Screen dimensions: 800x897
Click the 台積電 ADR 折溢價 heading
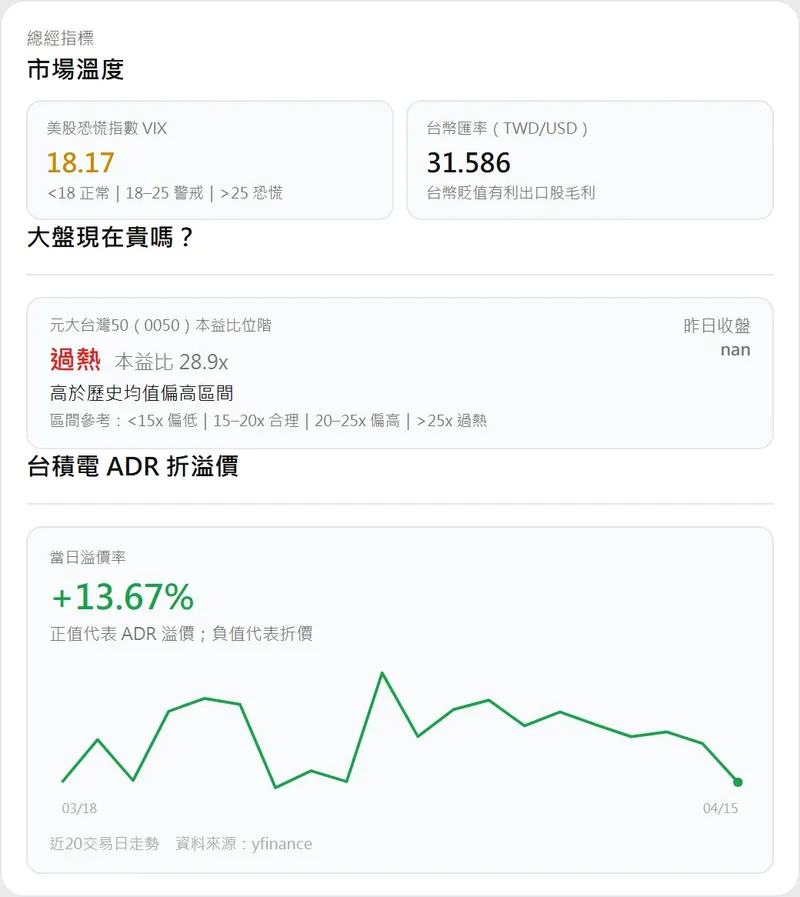point(132,466)
